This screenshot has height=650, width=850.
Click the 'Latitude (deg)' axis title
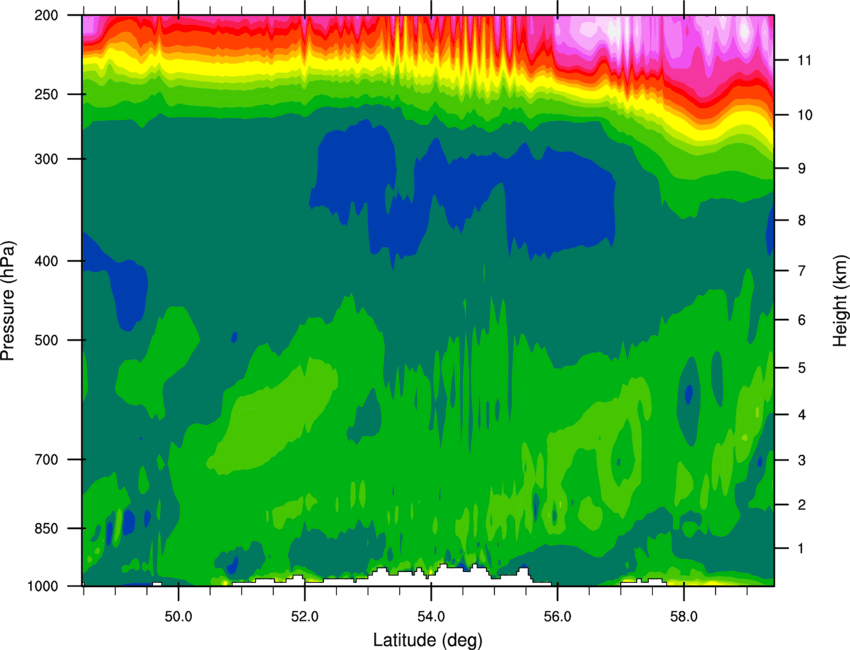[428, 640]
